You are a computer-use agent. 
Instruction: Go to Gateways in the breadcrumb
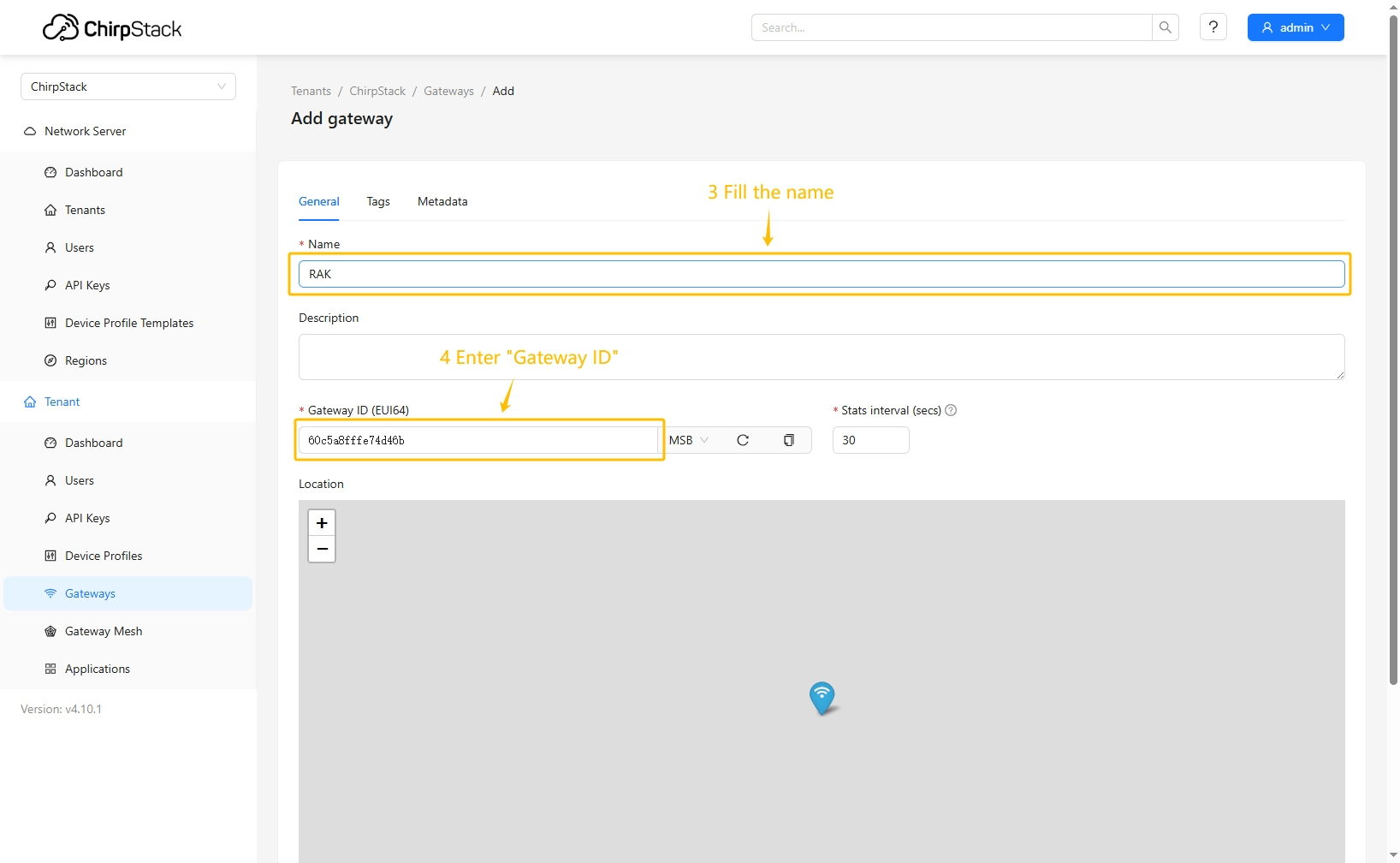click(448, 91)
